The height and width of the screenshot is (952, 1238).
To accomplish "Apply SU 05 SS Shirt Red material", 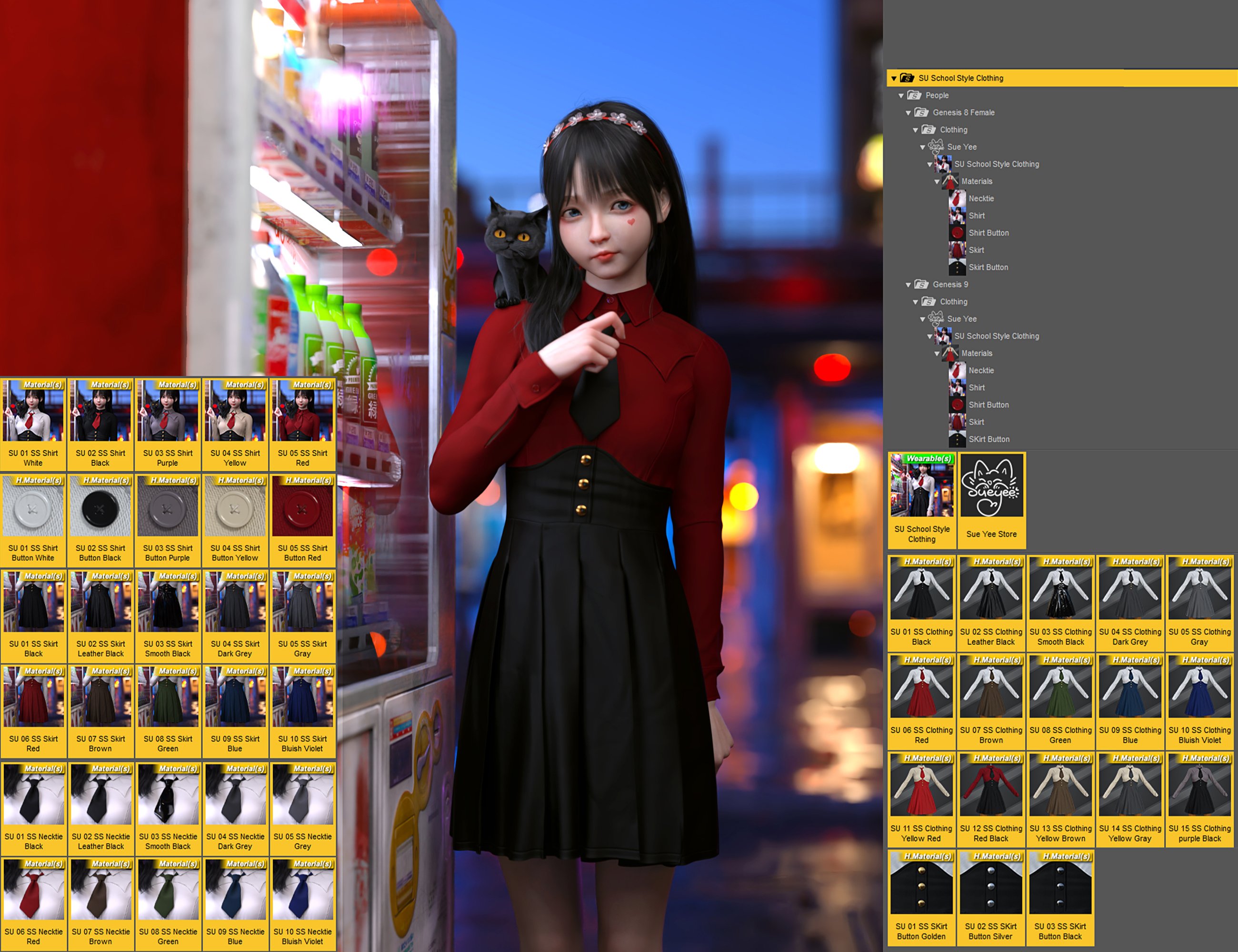I will pos(302,410).
